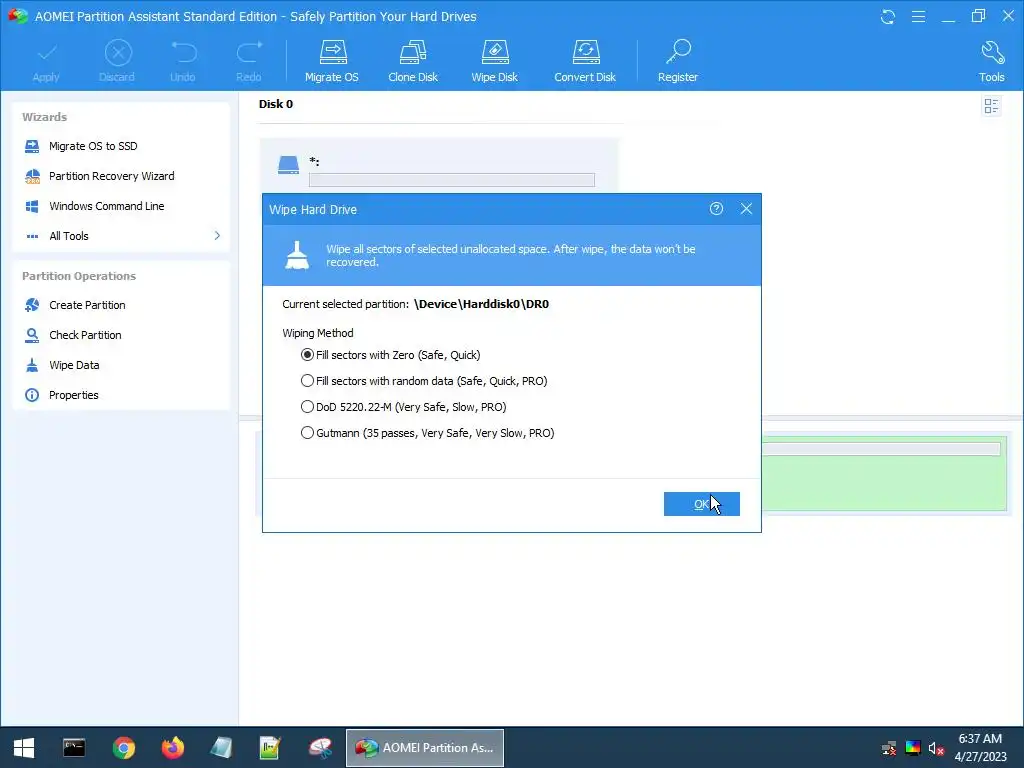This screenshot has height=768, width=1024.
Task: Open the taskbar clock and date
Action: (x=980, y=748)
